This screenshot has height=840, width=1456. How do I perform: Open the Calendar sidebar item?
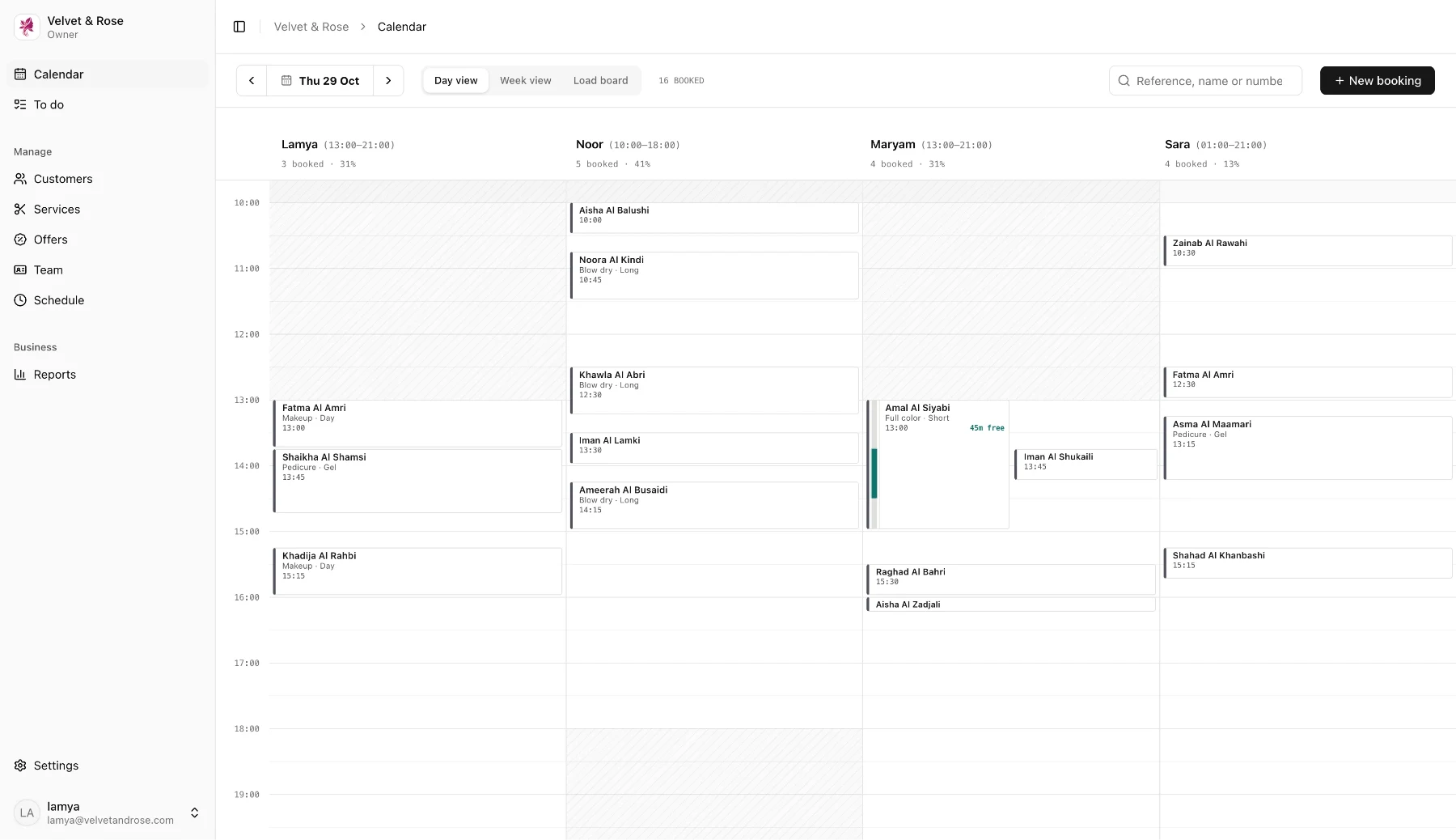click(x=108, y=74)
